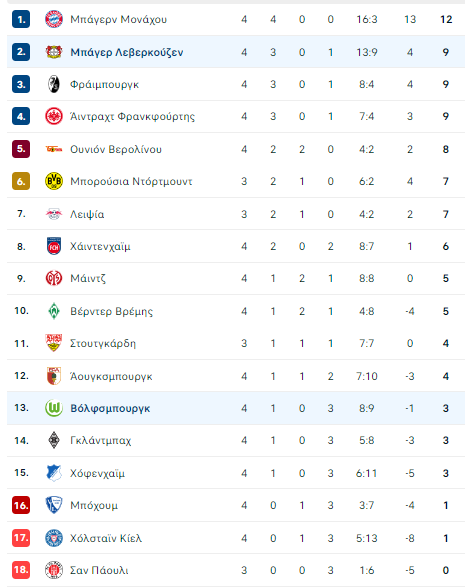Click the Wolfsburg green W logo

54,408
